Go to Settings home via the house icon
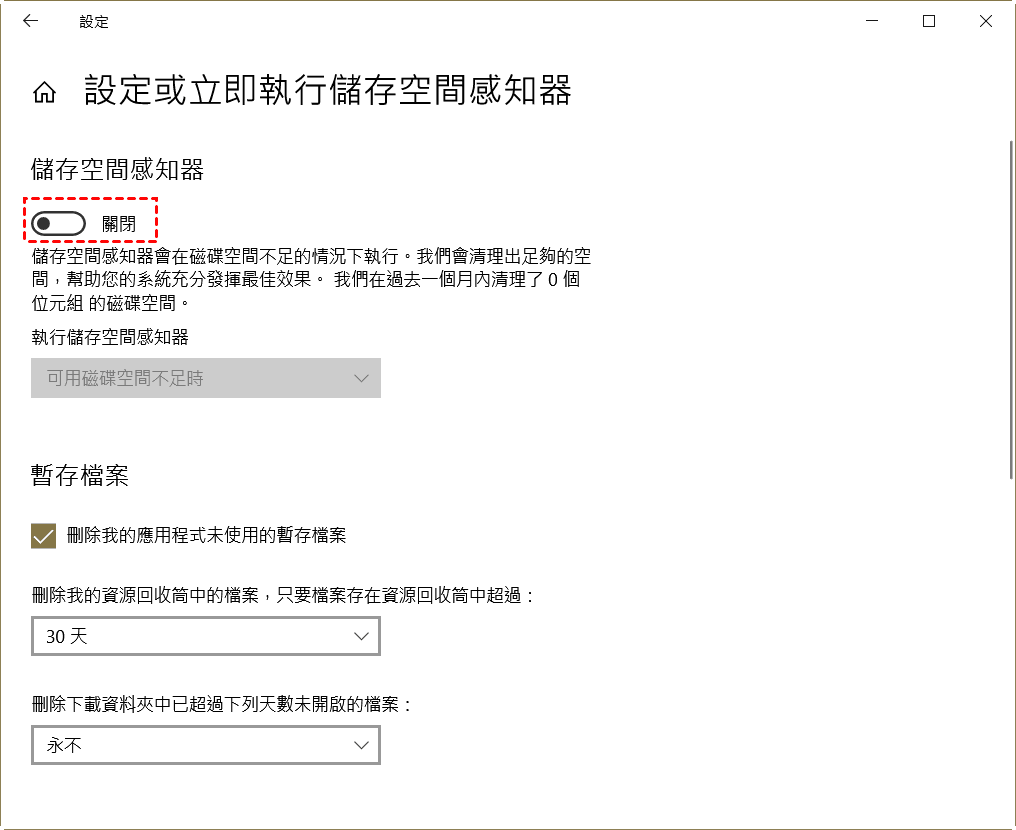Image resolution: width=1016 pixels, height=830 pixels. click(x=44, y=93)
